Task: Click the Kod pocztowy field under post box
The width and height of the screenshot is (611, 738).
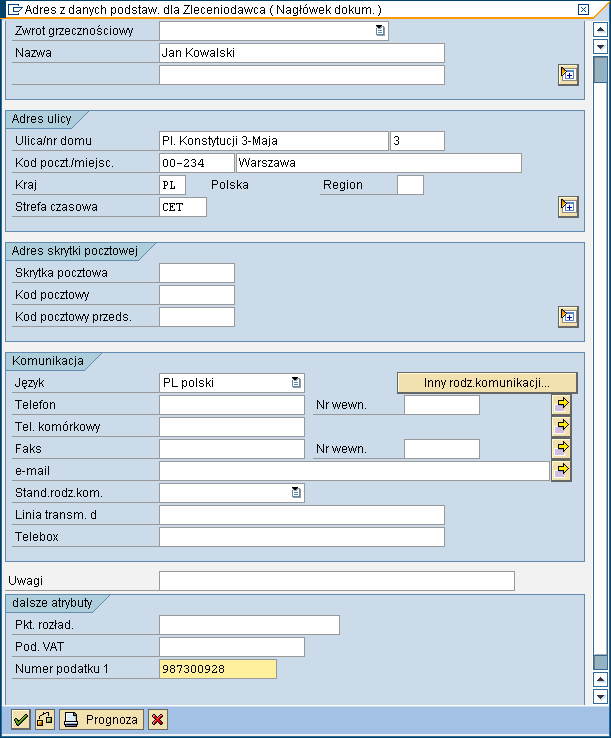Action: [197, 295]
